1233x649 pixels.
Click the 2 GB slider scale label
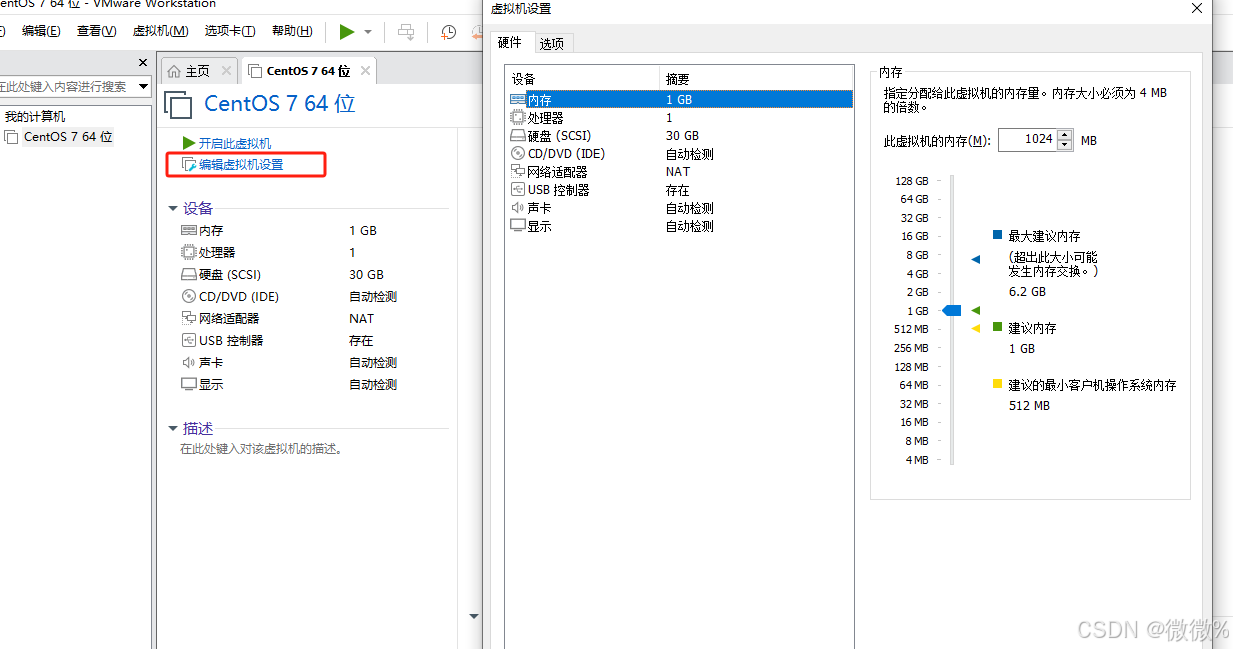[917, 292]
